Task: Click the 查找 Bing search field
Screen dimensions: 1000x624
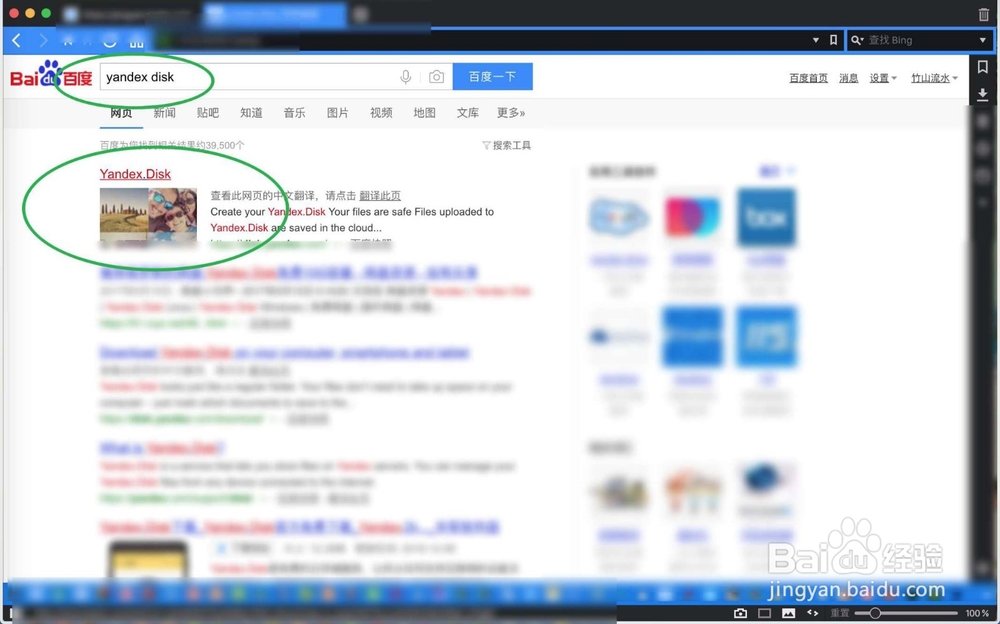Action: click(x=919, y=40)
